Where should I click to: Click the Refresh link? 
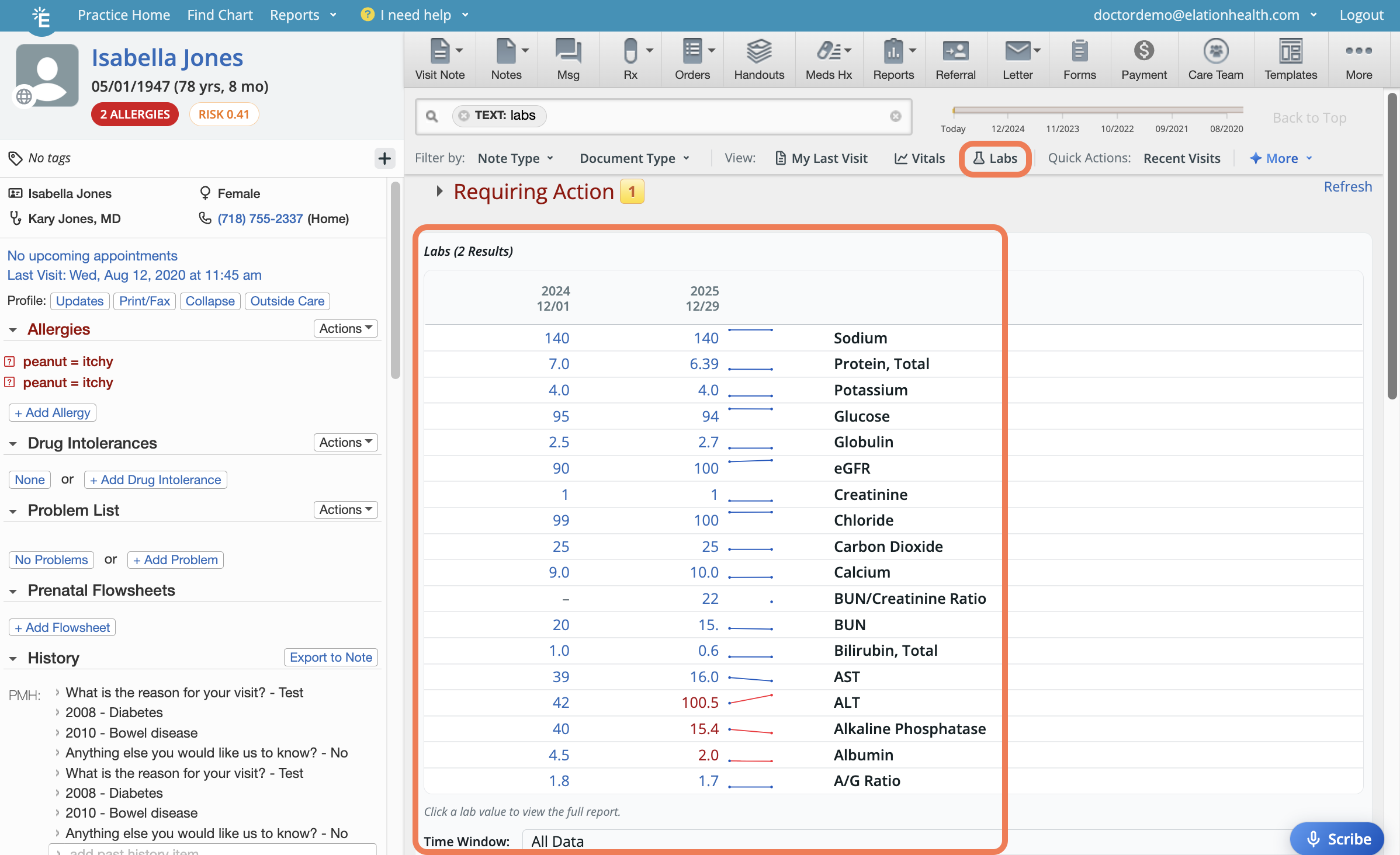tap(1347, 187)
